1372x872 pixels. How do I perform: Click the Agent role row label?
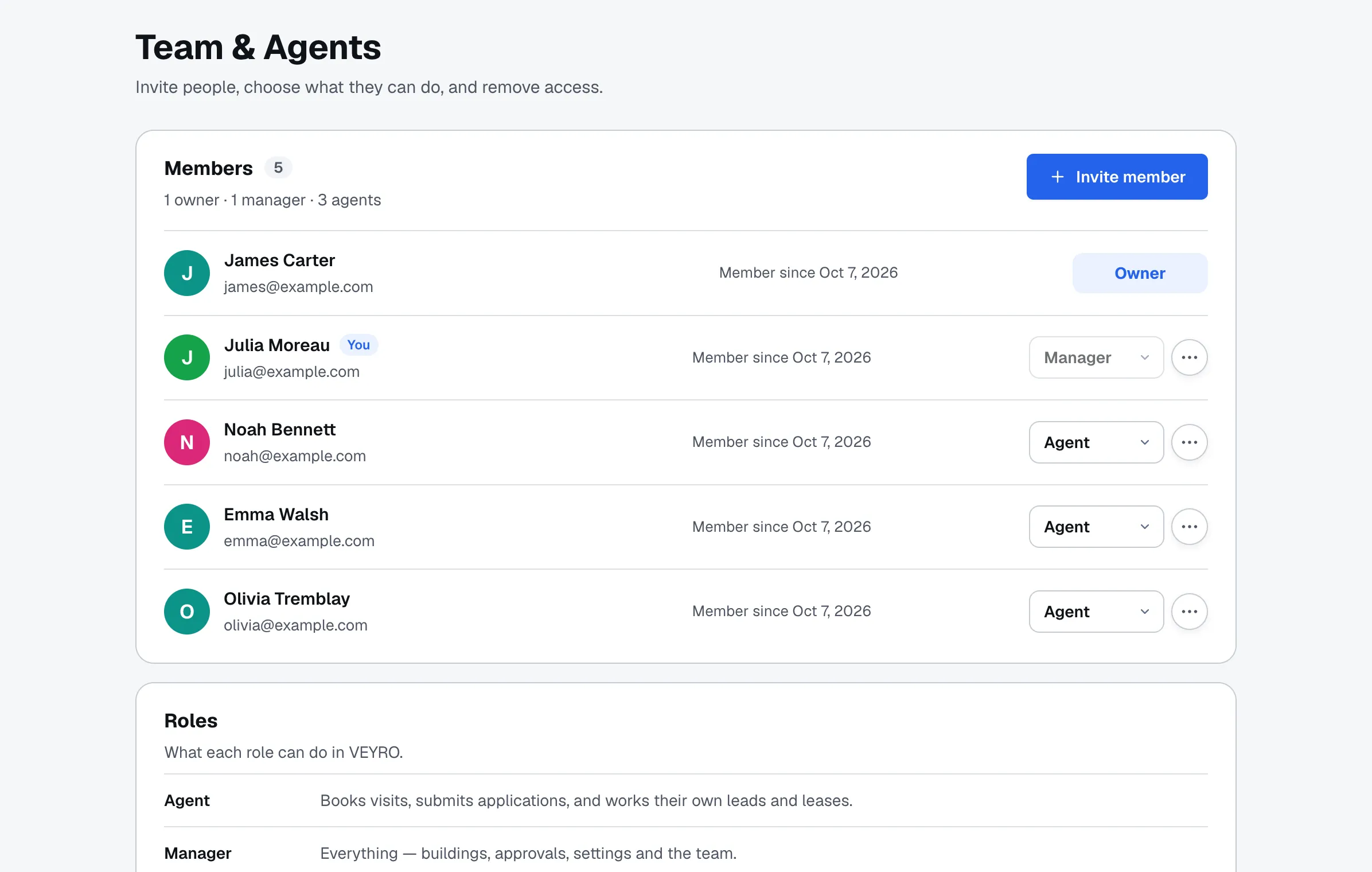187,800
